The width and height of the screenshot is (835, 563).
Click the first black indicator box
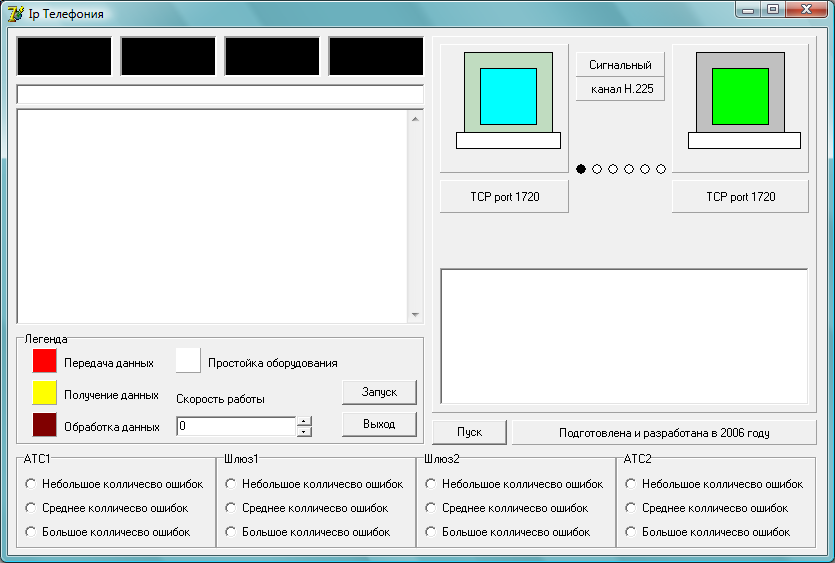[64, 56]
